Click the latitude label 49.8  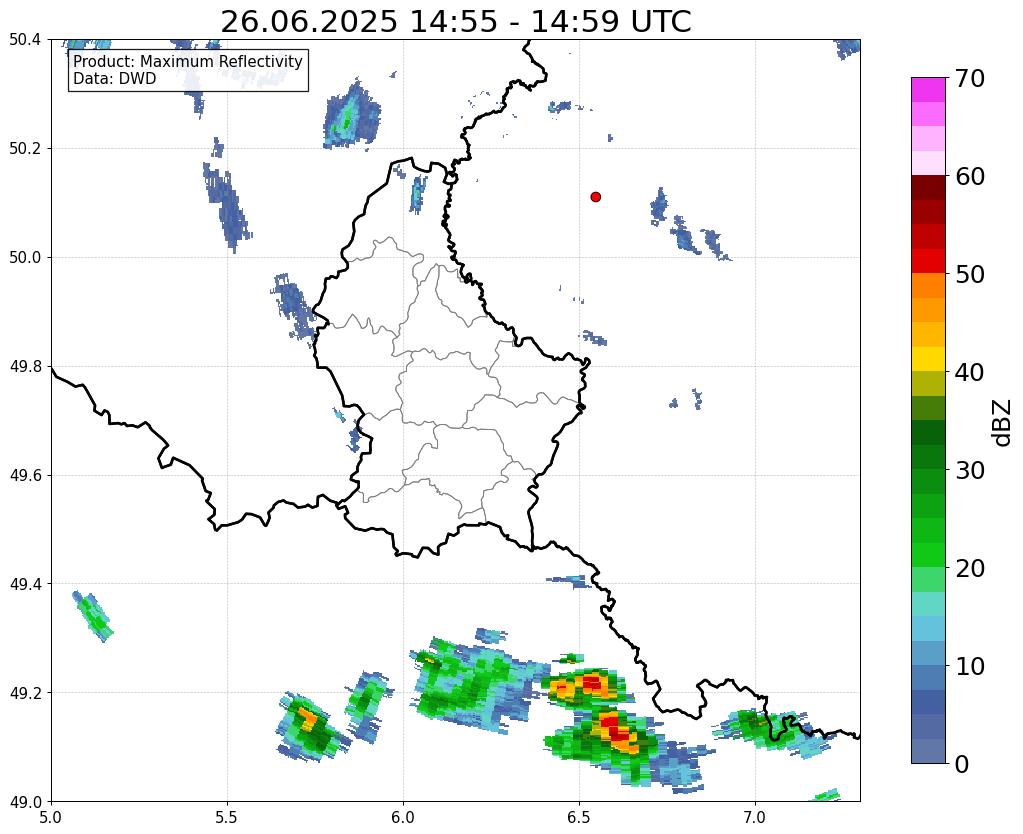coord(25,367)
